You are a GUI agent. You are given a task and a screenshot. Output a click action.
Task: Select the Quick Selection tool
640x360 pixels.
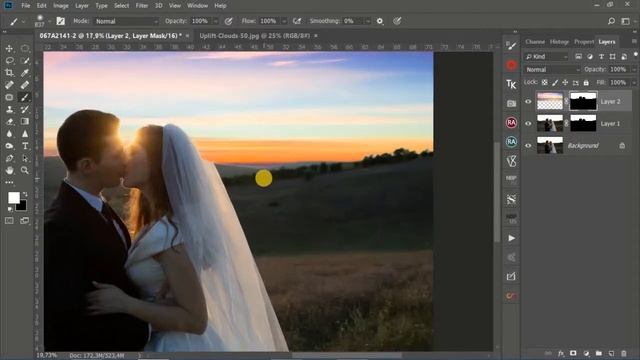[x=25, y=61]
